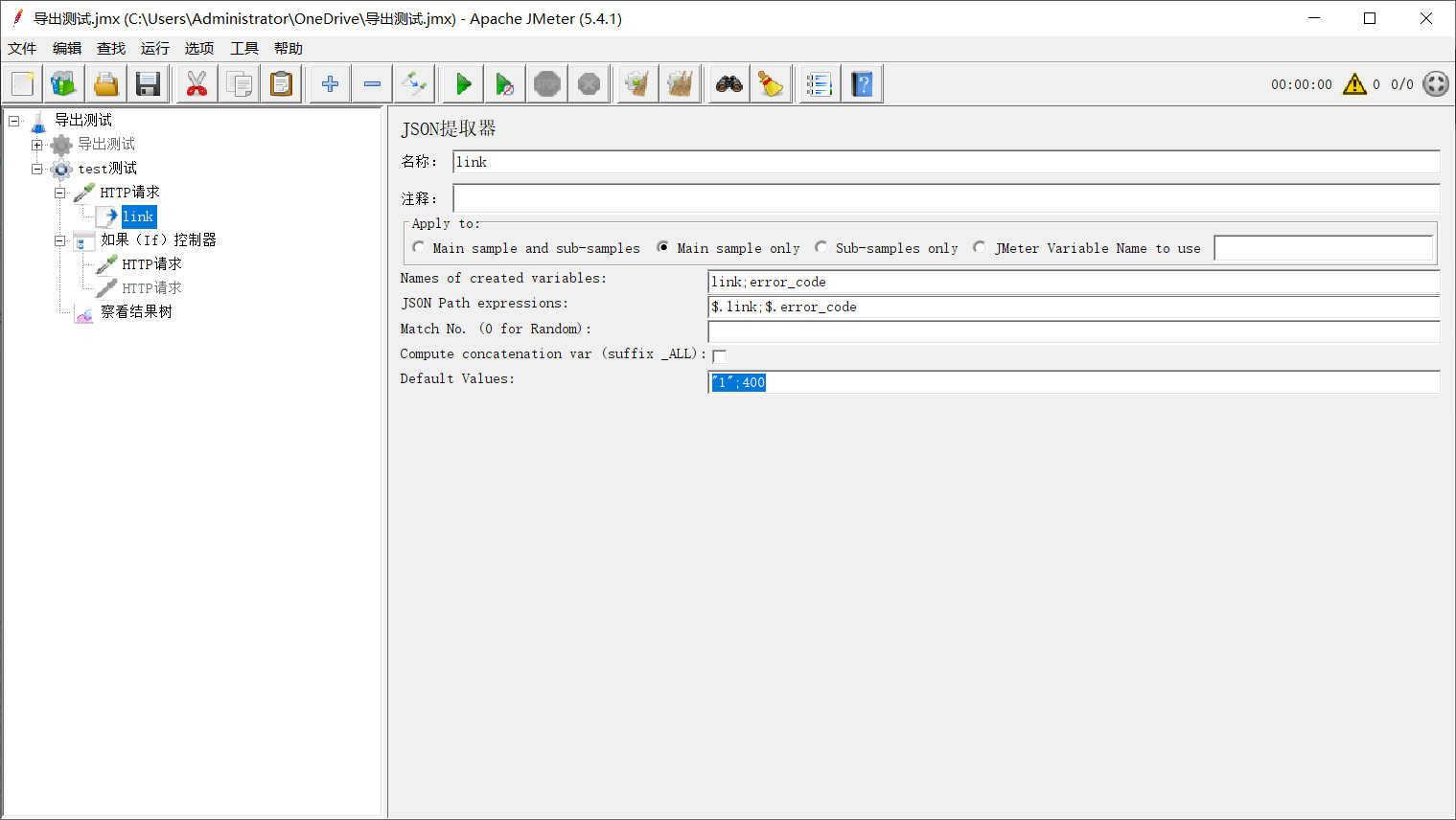Click the Paste clipboard icon
The height and width of the screenshot is (820, 1456).
(x=281, y=84)
